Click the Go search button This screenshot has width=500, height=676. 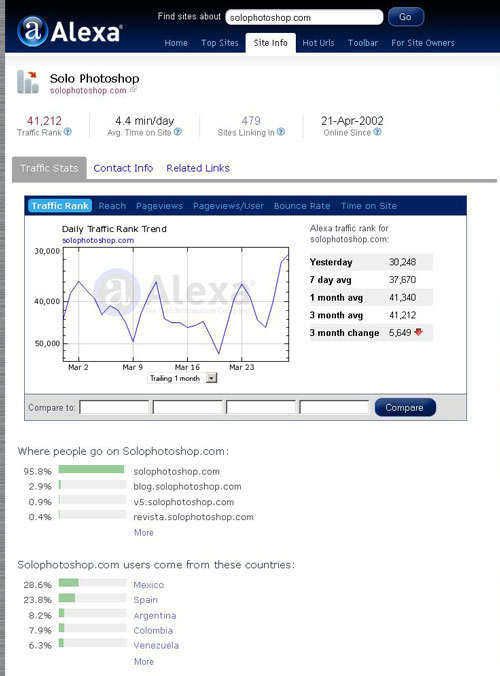coord(406,17)
